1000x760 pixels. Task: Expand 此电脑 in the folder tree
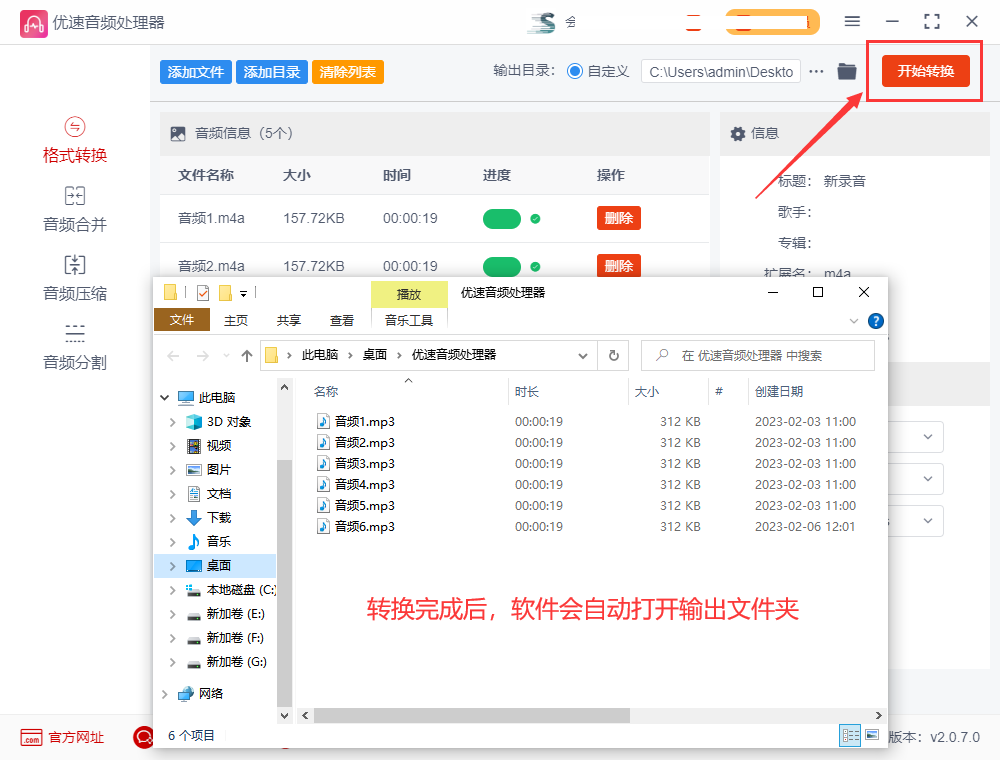click(164, 396)
